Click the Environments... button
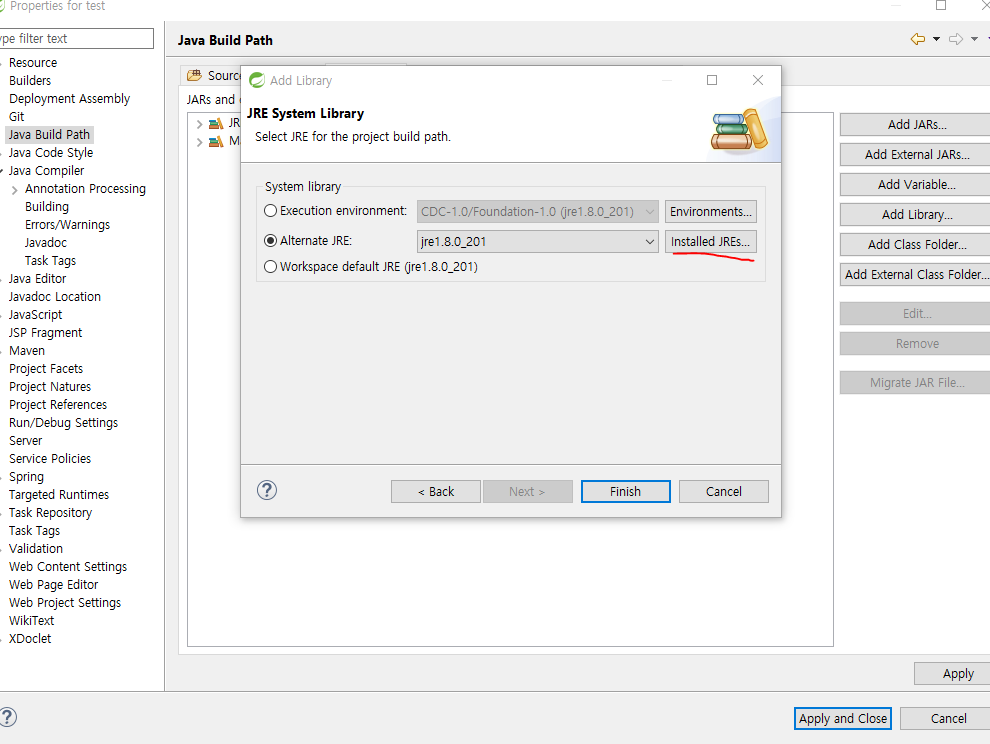 710,212
